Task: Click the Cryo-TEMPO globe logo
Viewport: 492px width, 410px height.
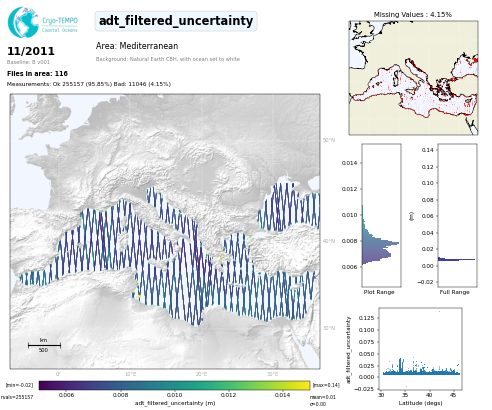Action: (23, 22)
